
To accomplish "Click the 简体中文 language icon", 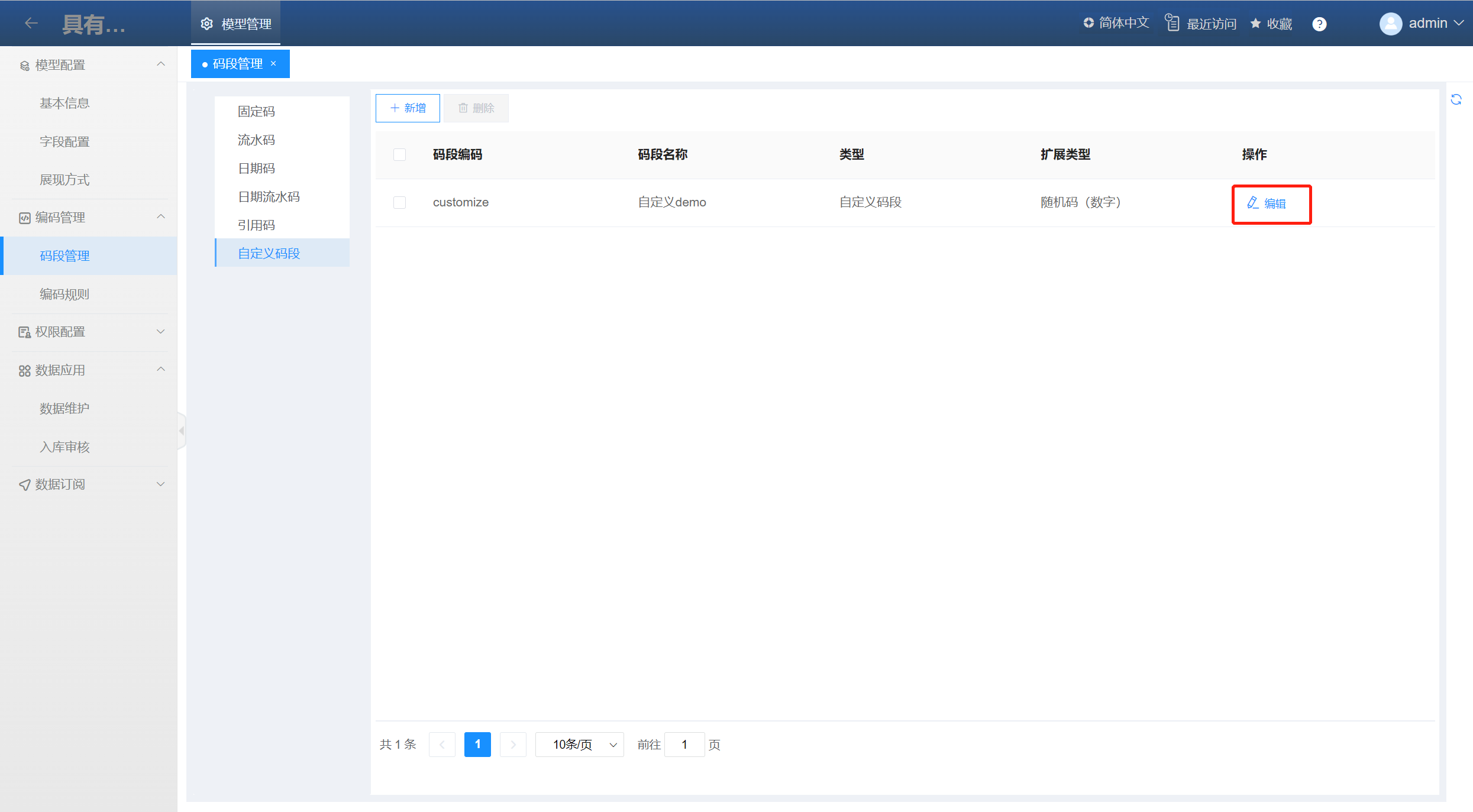I will pos(1088,22).
